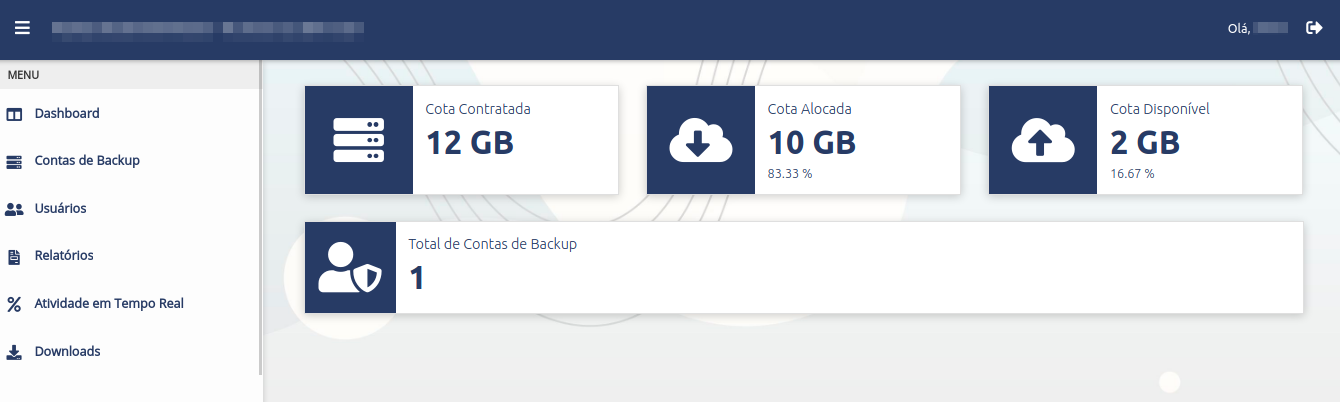The image size is (1340, 402).
Task: Select Relatórios in the sidebar
Action: coord(64,256)
